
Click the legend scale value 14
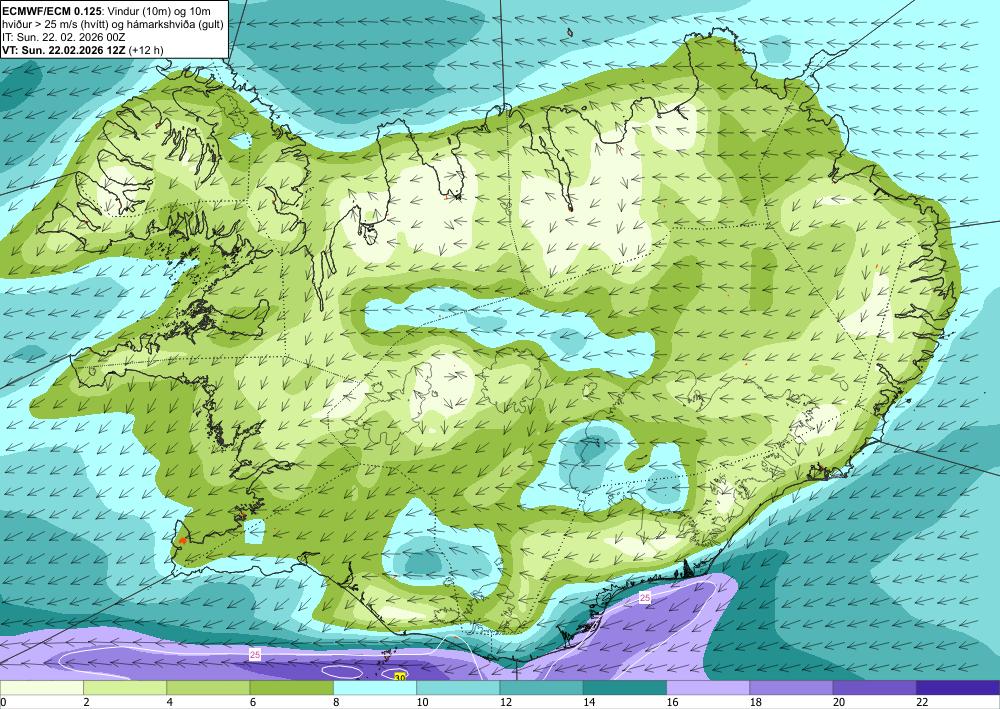(x=589, y=702)
